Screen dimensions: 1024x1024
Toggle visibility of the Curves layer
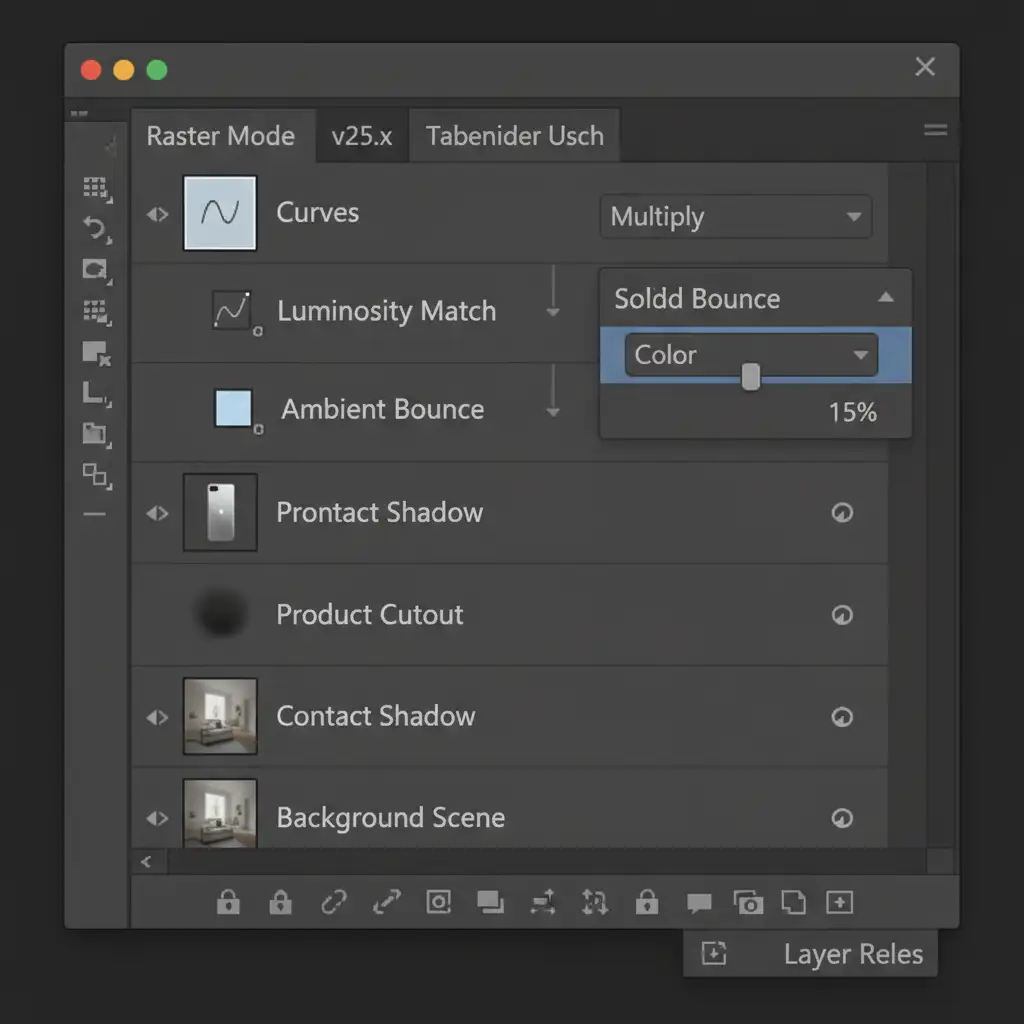[x=158, y=214]
